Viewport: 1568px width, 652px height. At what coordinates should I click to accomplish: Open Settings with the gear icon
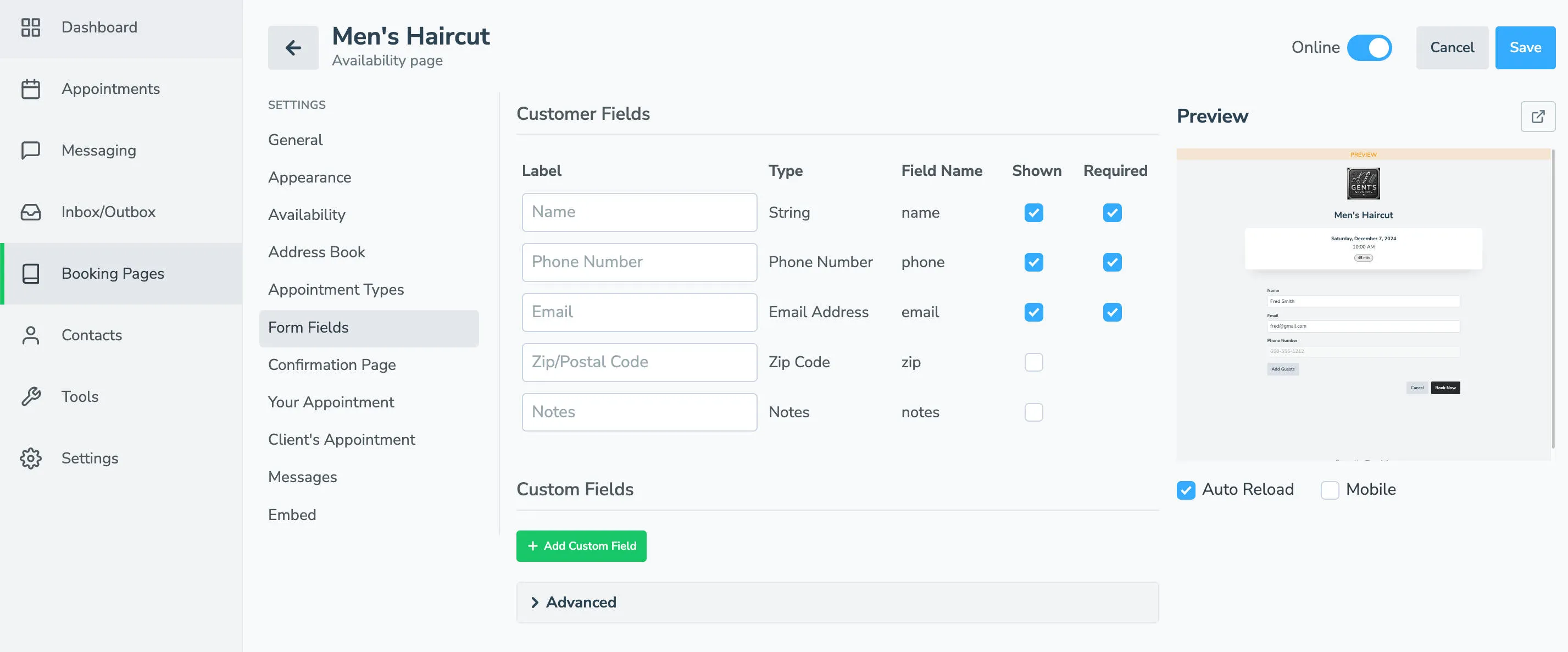pos(31,458)
